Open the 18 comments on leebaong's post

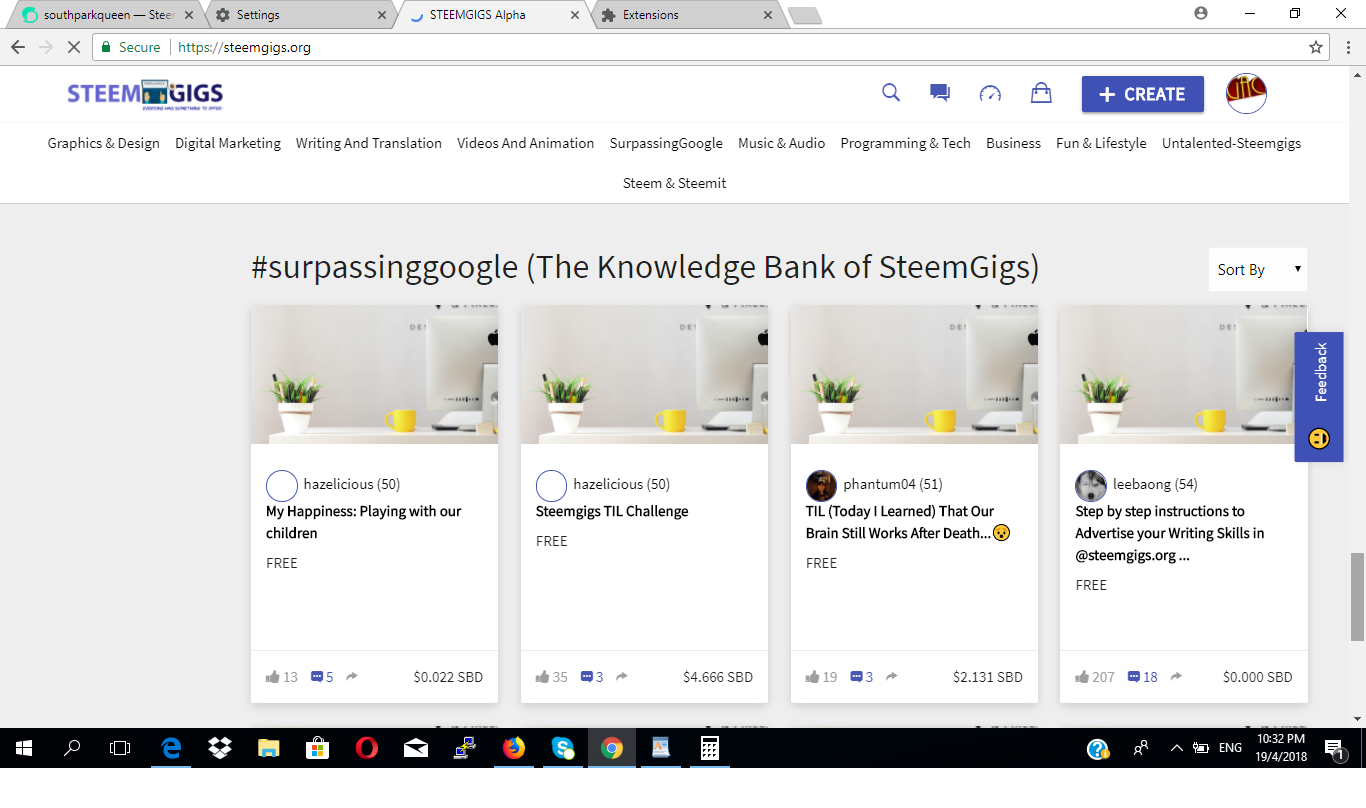[x=1142, y=677]
